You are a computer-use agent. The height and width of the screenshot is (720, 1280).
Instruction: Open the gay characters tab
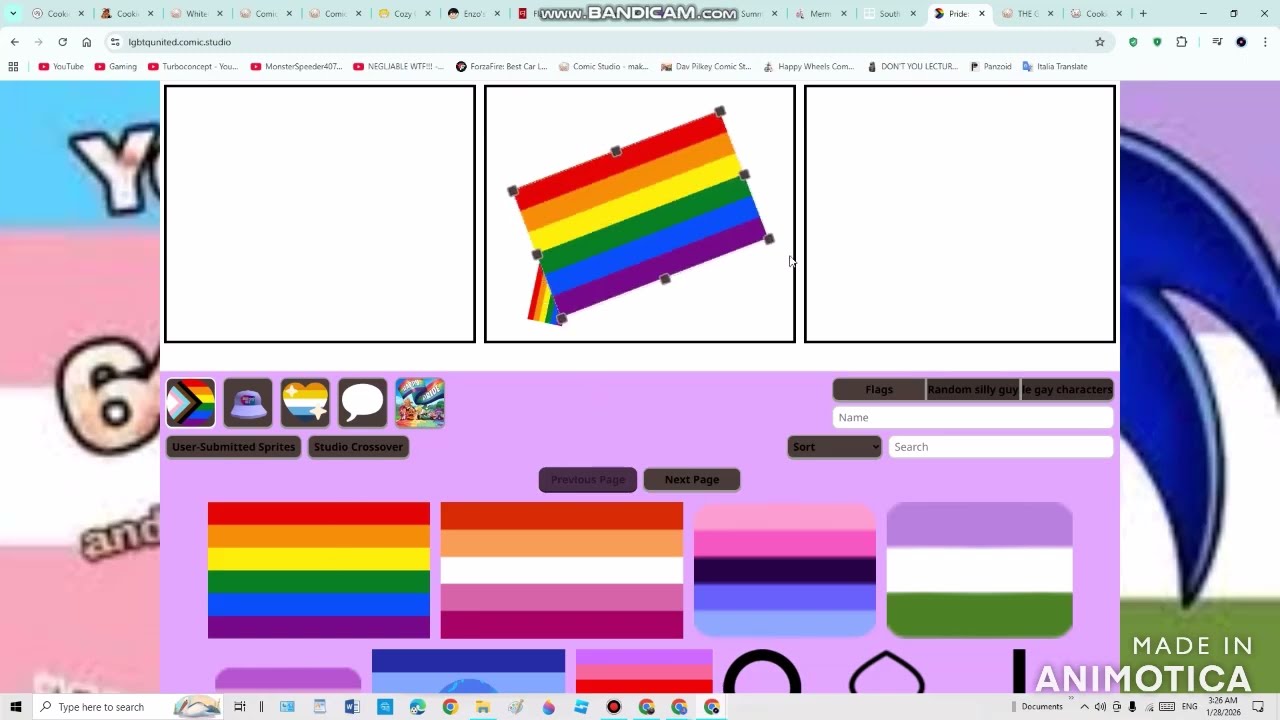(x=1066, y=389)
